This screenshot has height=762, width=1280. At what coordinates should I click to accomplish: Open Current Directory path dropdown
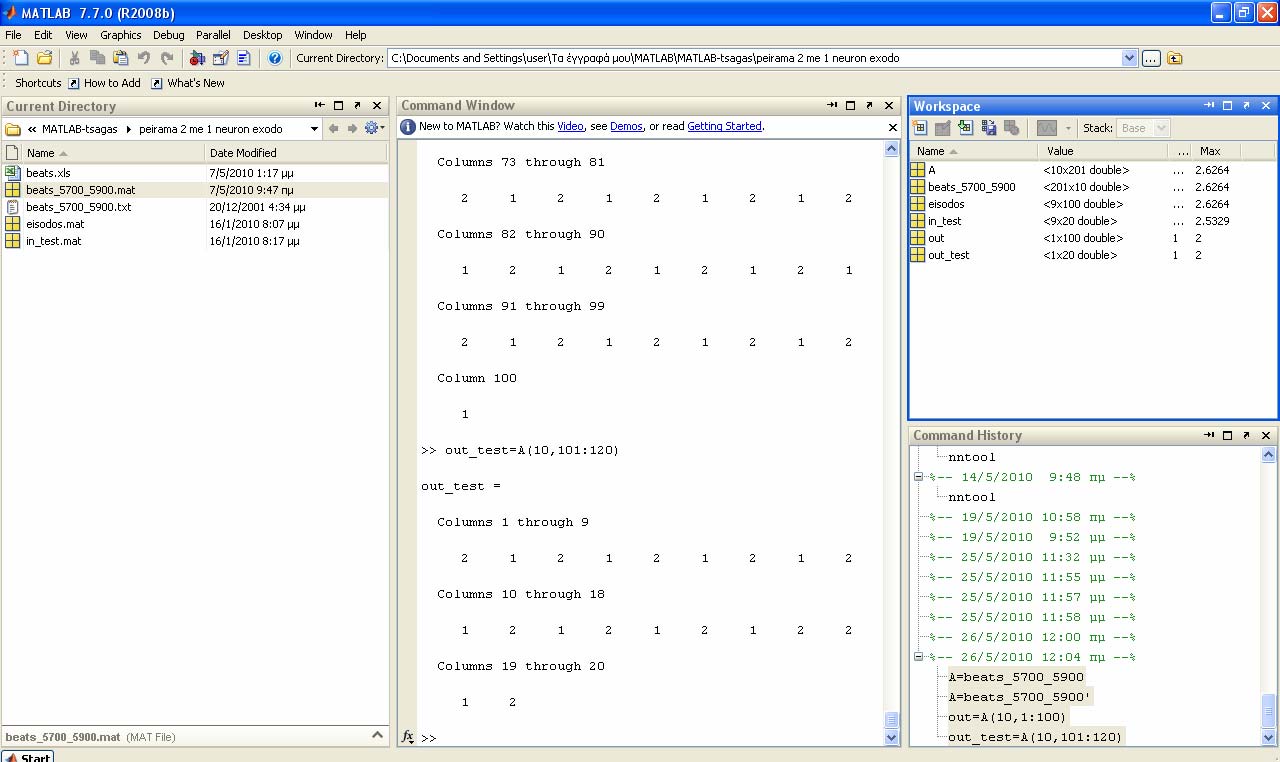click(1129, 58)
